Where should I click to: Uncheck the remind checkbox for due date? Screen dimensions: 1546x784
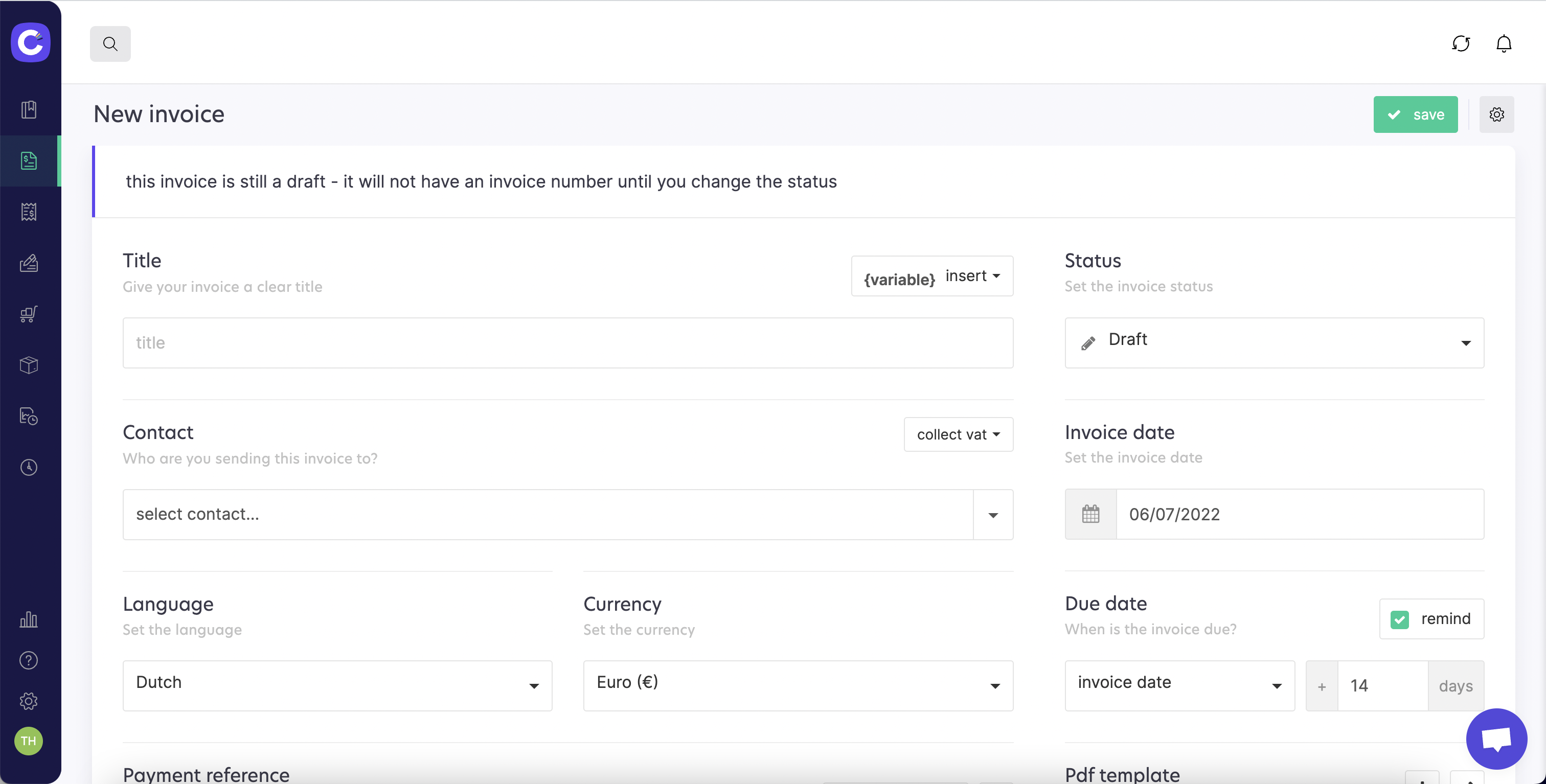pos(1400,619)
